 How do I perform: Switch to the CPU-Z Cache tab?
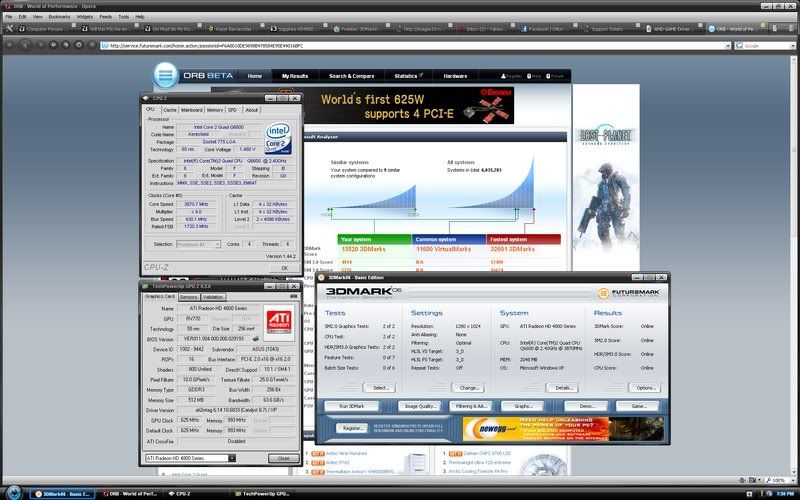click(x=170, y=110)
